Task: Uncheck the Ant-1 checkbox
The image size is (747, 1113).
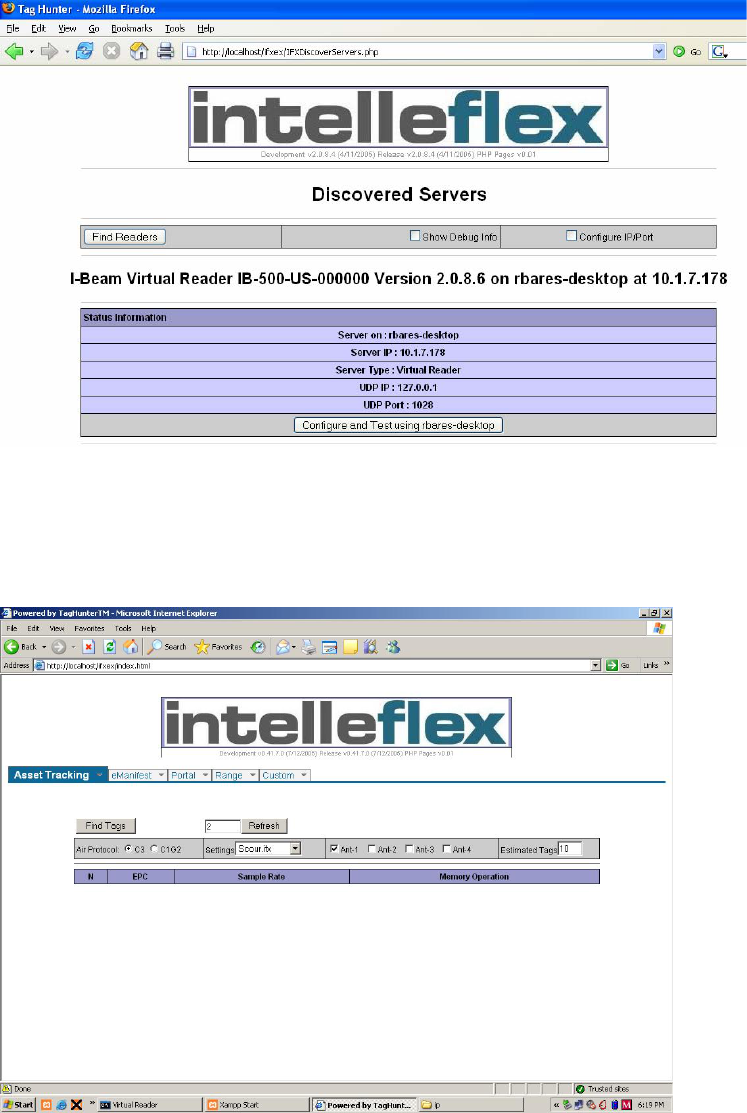Action: coord(334,849)
